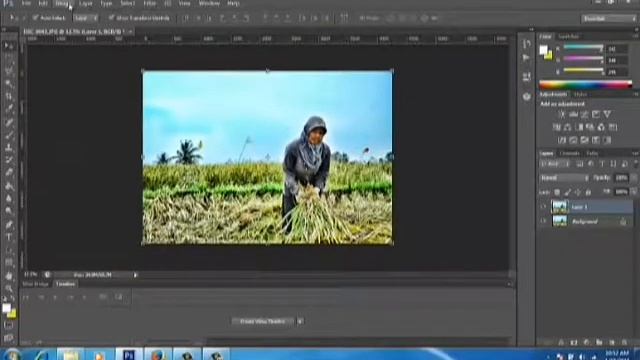This screenshot has width=640, height=360.
Task: Open Layers panel flyout menu
Action: [635, 153]
